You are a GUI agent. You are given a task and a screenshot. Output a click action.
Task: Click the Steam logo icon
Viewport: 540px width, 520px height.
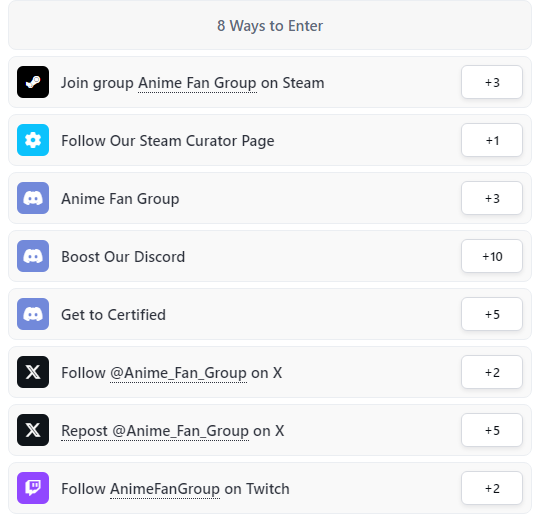pos(33,82)
